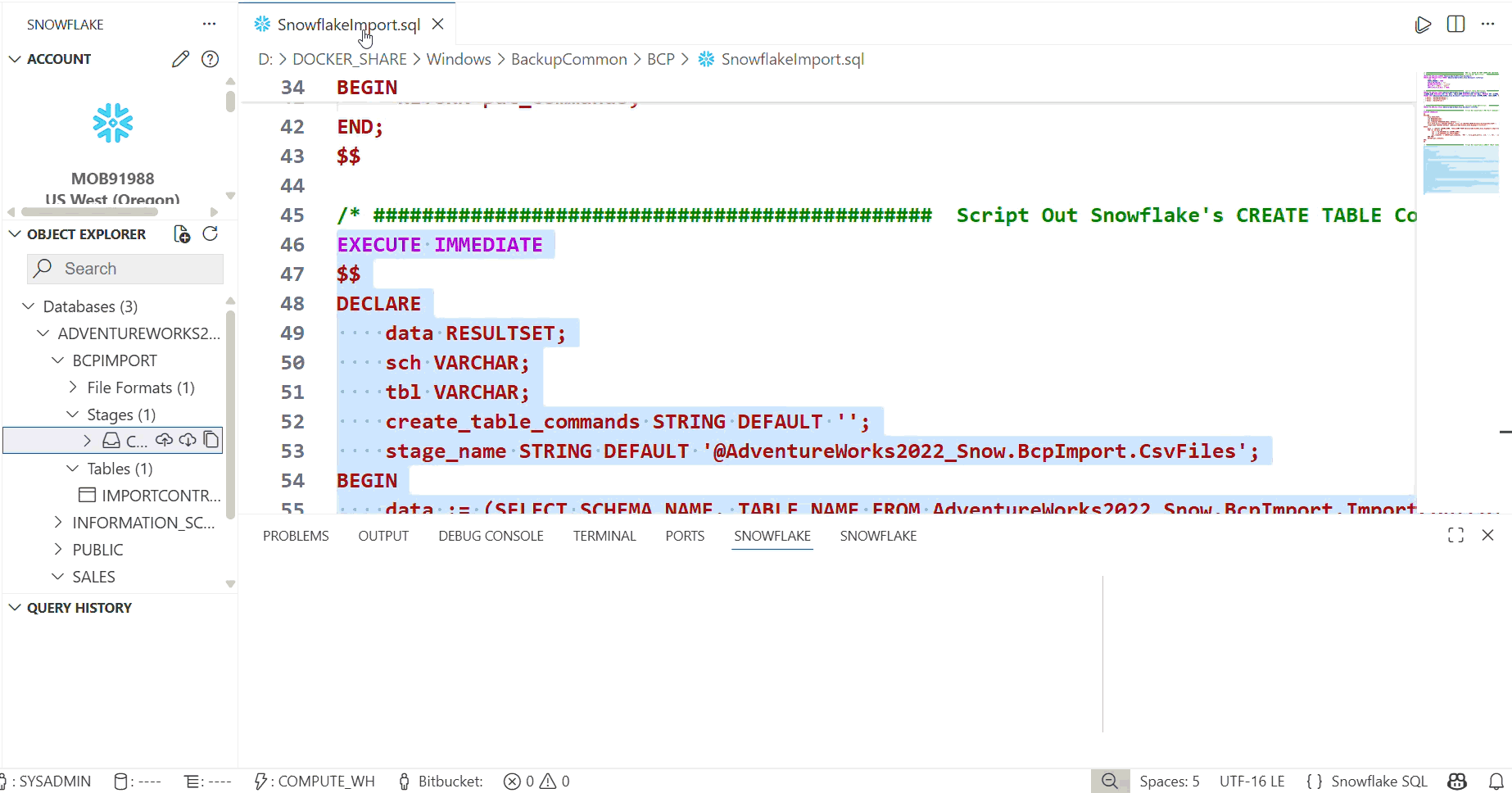1512x793 pixels.
Task: Select the SNOWFLAKE panel tab that isn't underlined
Action: click(x=878, y=536)
